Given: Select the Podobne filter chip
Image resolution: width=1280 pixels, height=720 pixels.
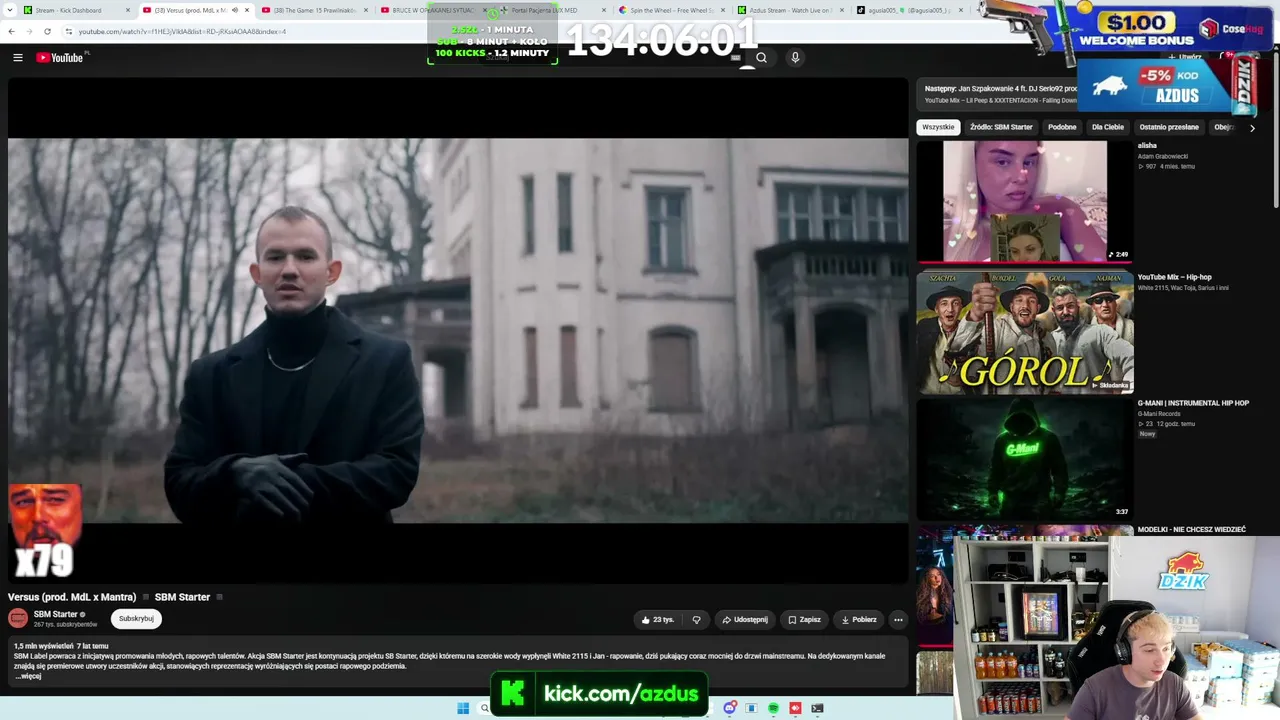Looking at the screenshot, I should (1062, 127).
